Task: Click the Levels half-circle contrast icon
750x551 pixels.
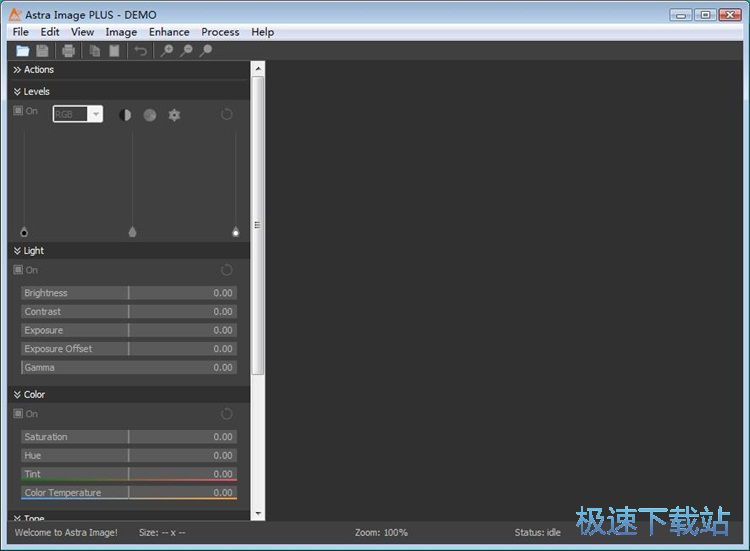Action: click(125, 115)
